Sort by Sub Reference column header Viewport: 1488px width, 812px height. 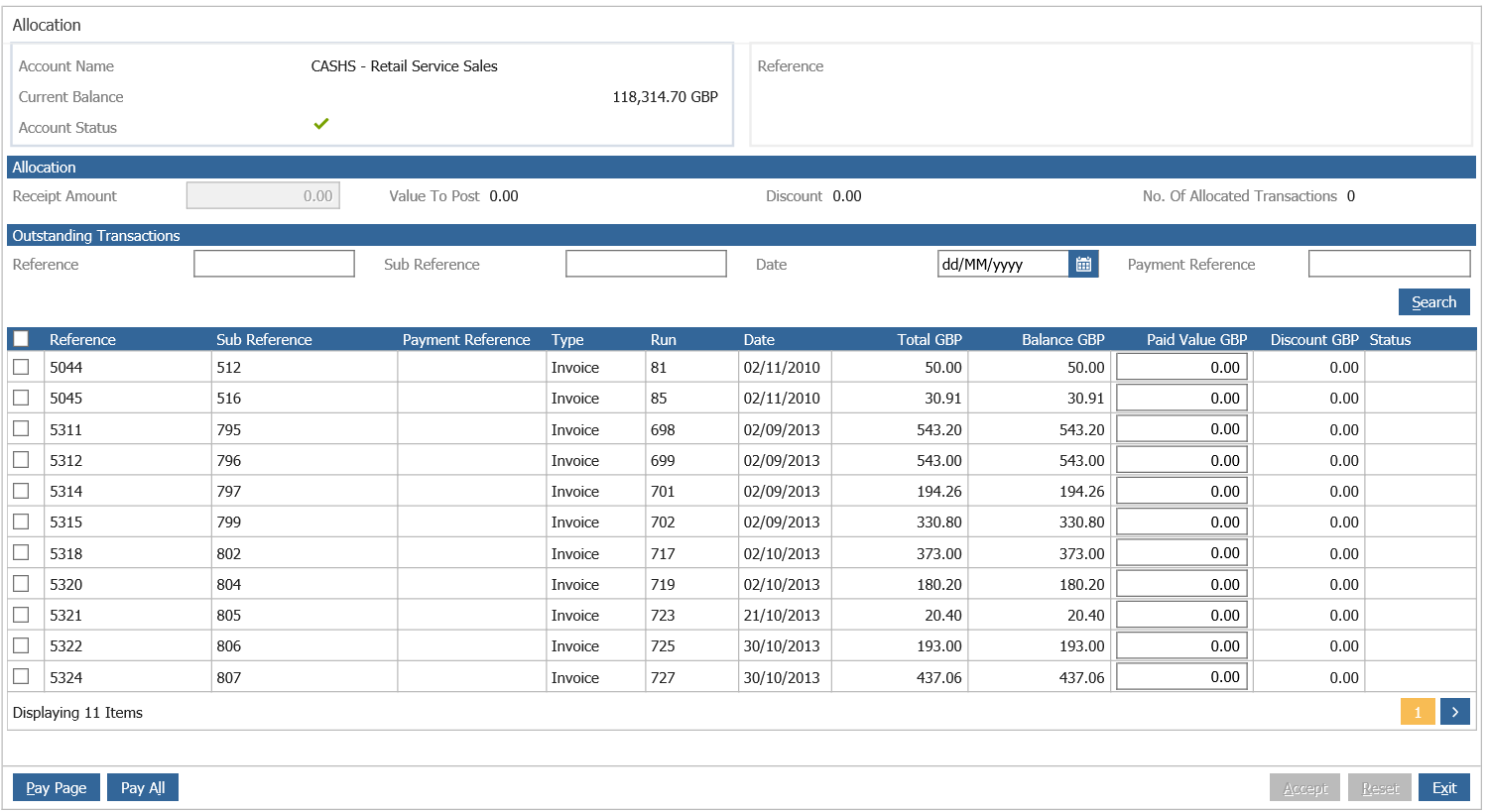tap(264, 339)
